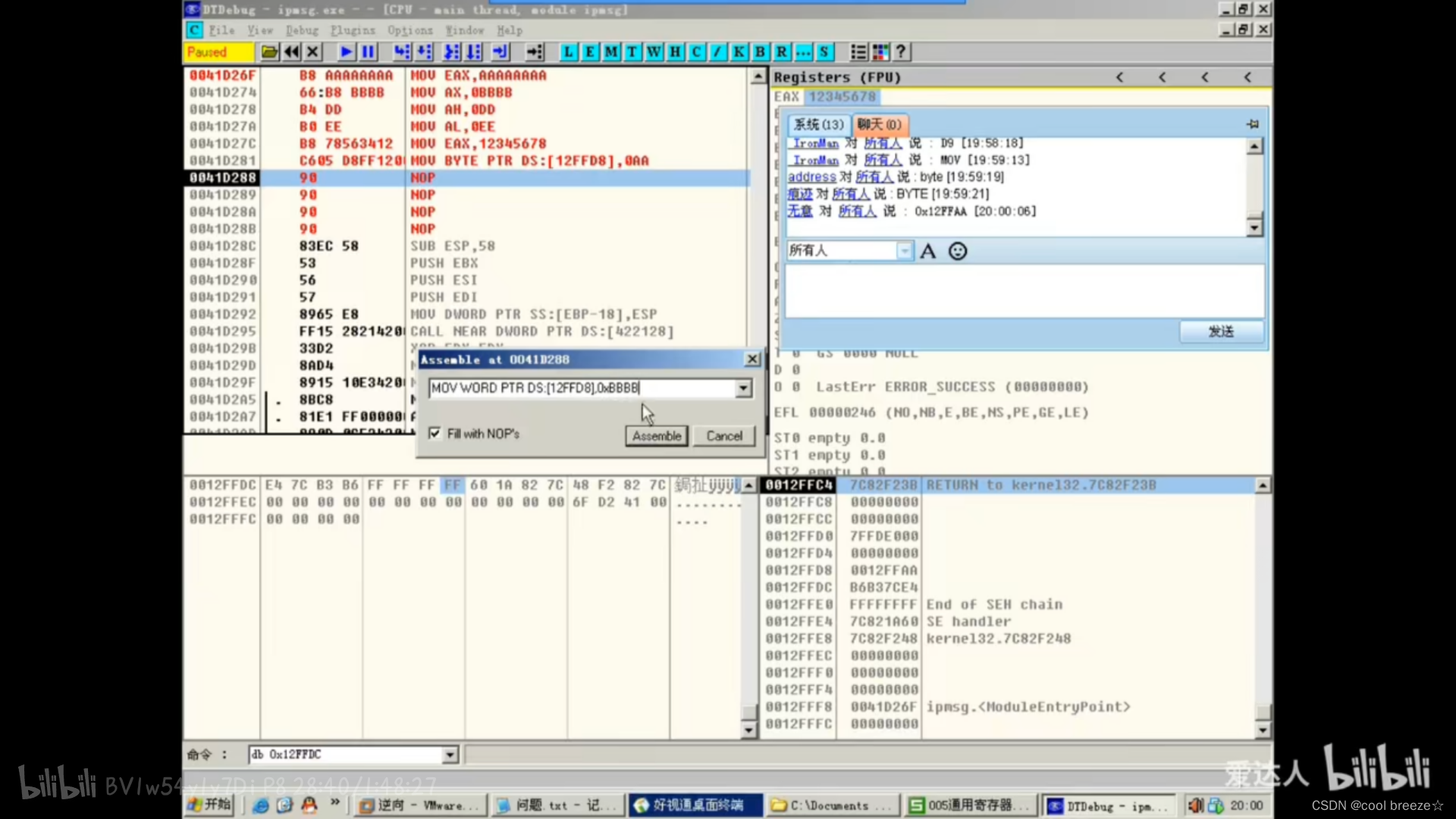The image size is (1456, 819).
Task: Close the Assemble dialog with its X
Action: (x=752, y=359)
